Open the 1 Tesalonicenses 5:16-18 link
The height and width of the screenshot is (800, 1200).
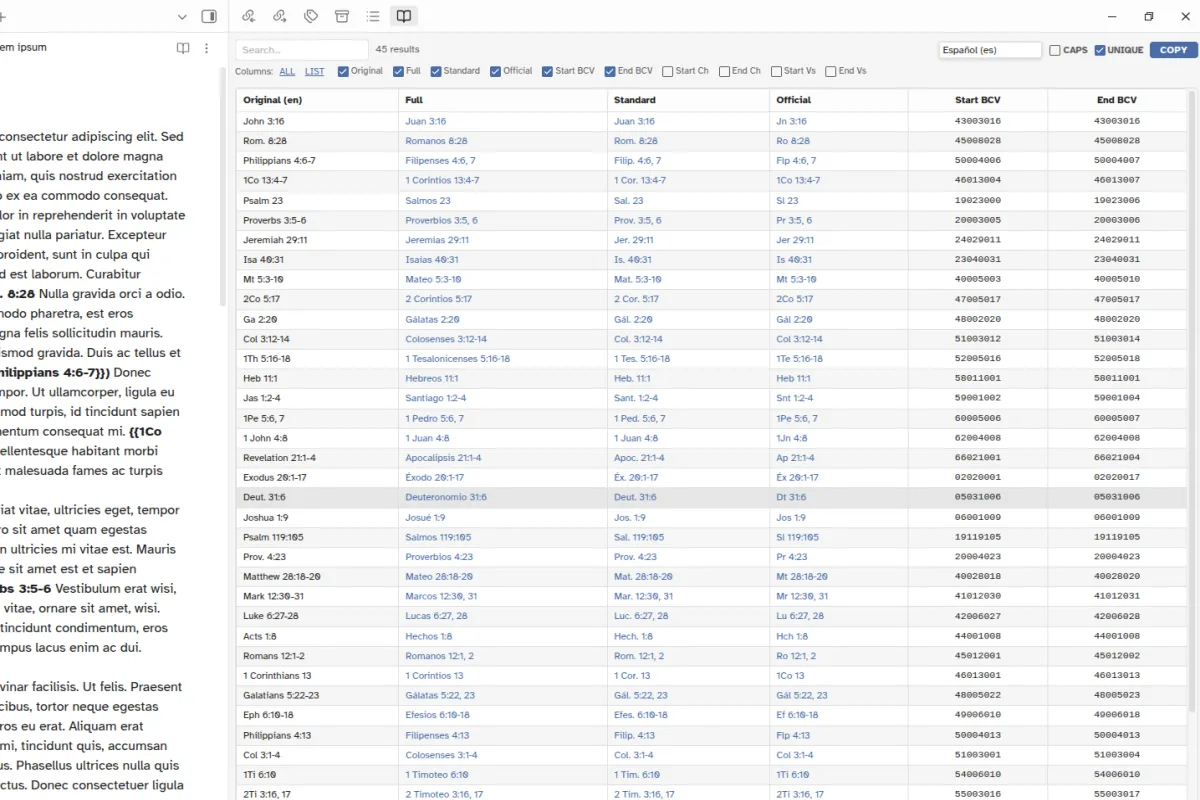tap(458, 359)
